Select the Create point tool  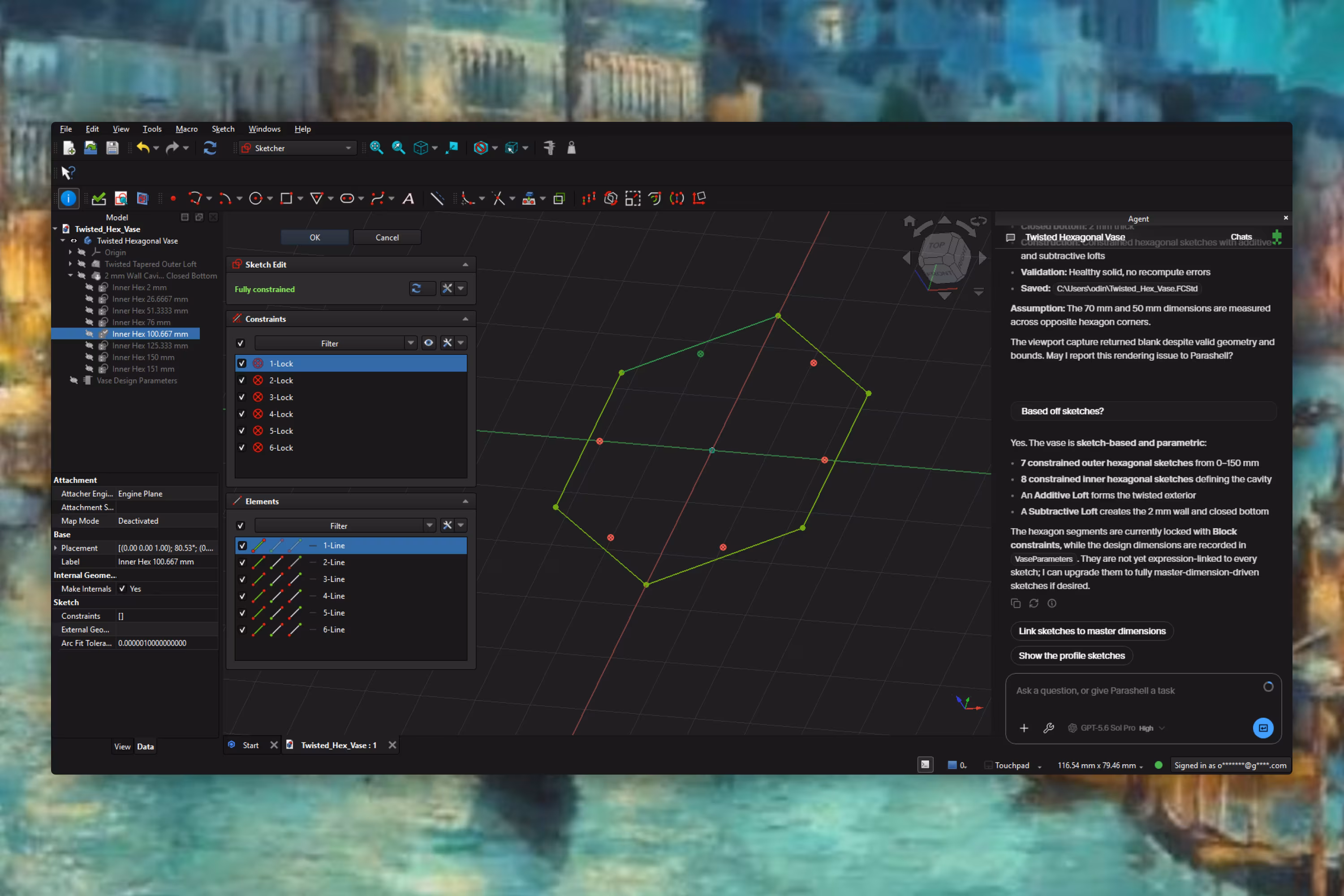pyautogui.click(x=172, y=198)
